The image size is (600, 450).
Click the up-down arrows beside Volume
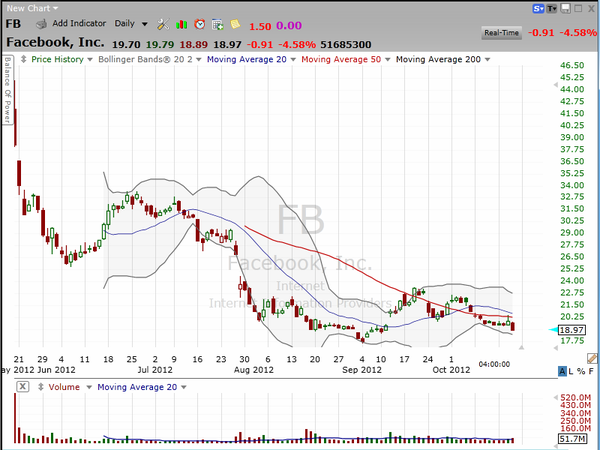pyautogui.click(x=41, y=387)
